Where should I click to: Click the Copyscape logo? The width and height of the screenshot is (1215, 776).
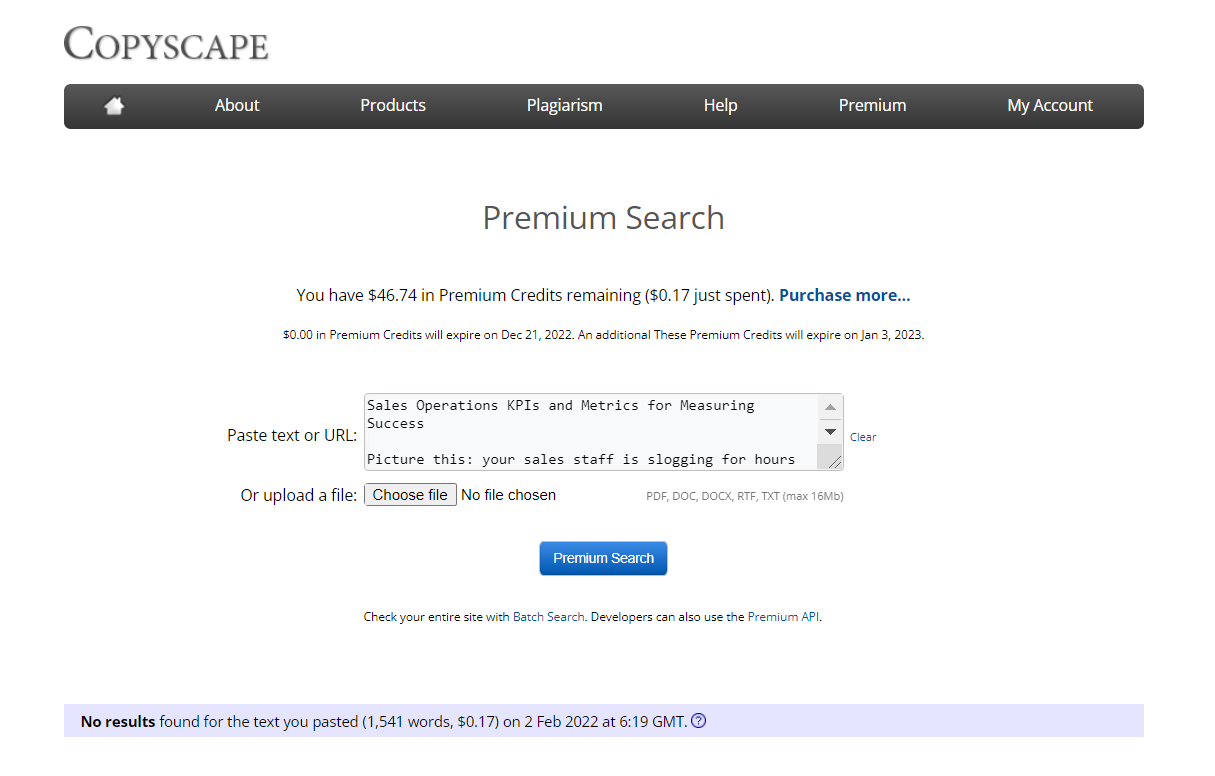point(166,44)
